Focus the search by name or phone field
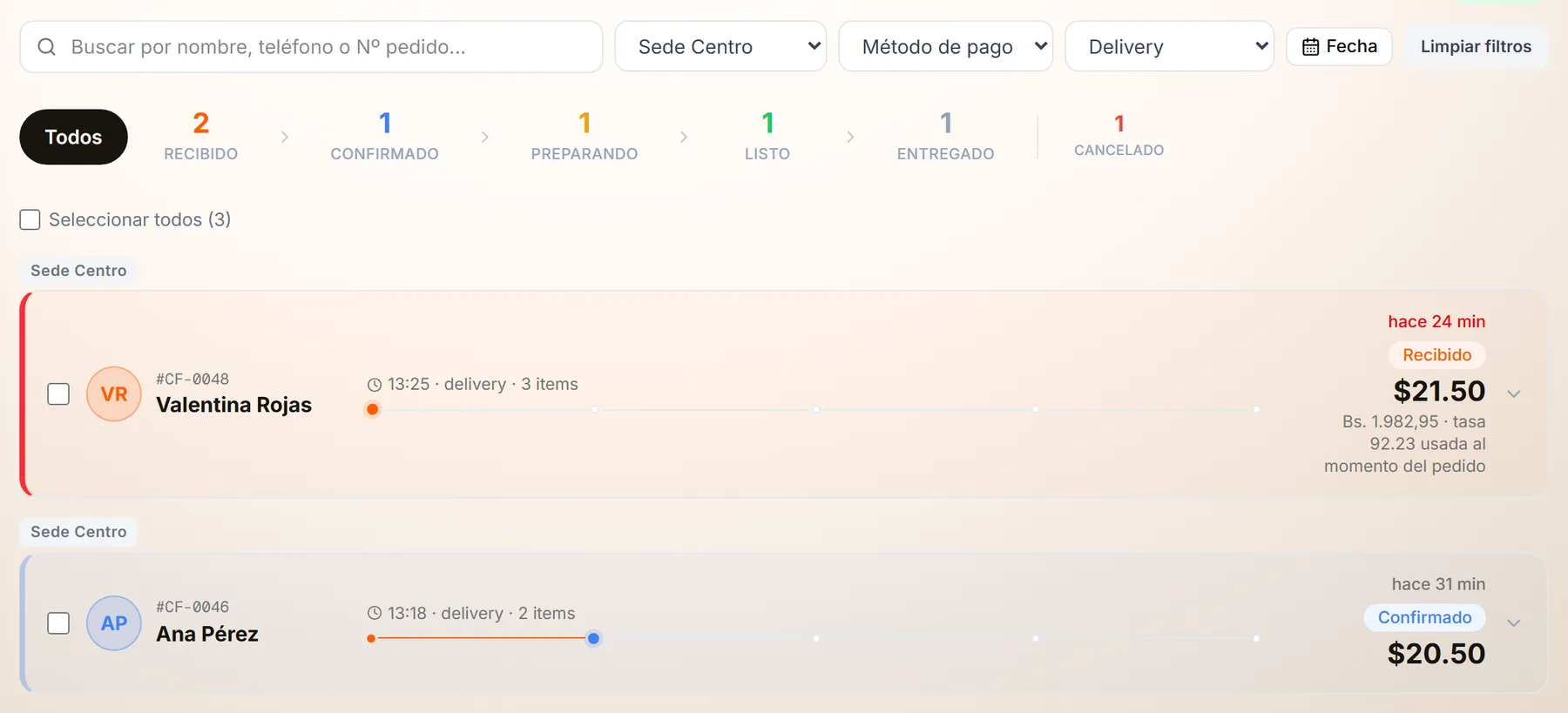 click(x=311, y=47)
